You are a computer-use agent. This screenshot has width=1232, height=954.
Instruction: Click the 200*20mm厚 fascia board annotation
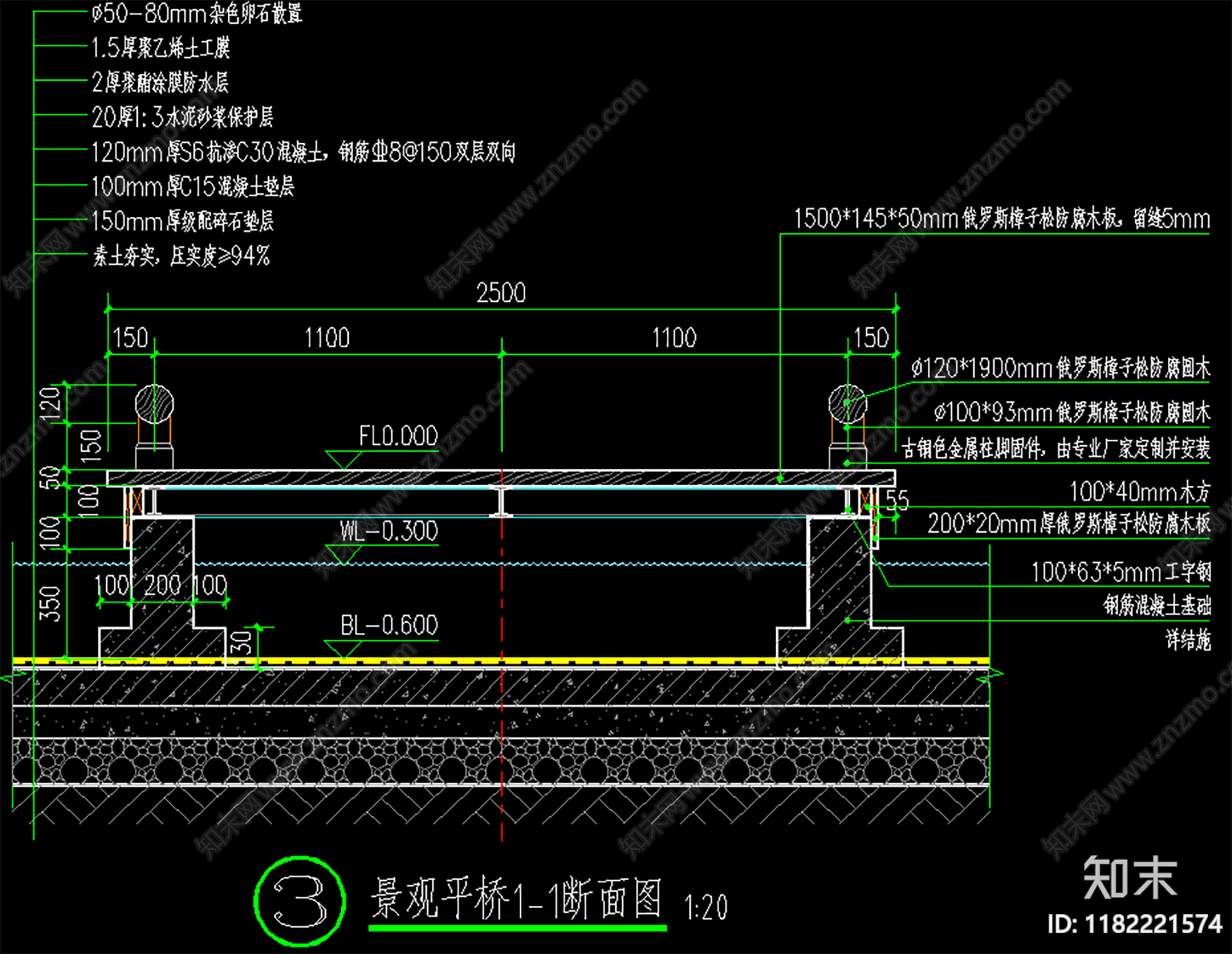point(1069,524)
